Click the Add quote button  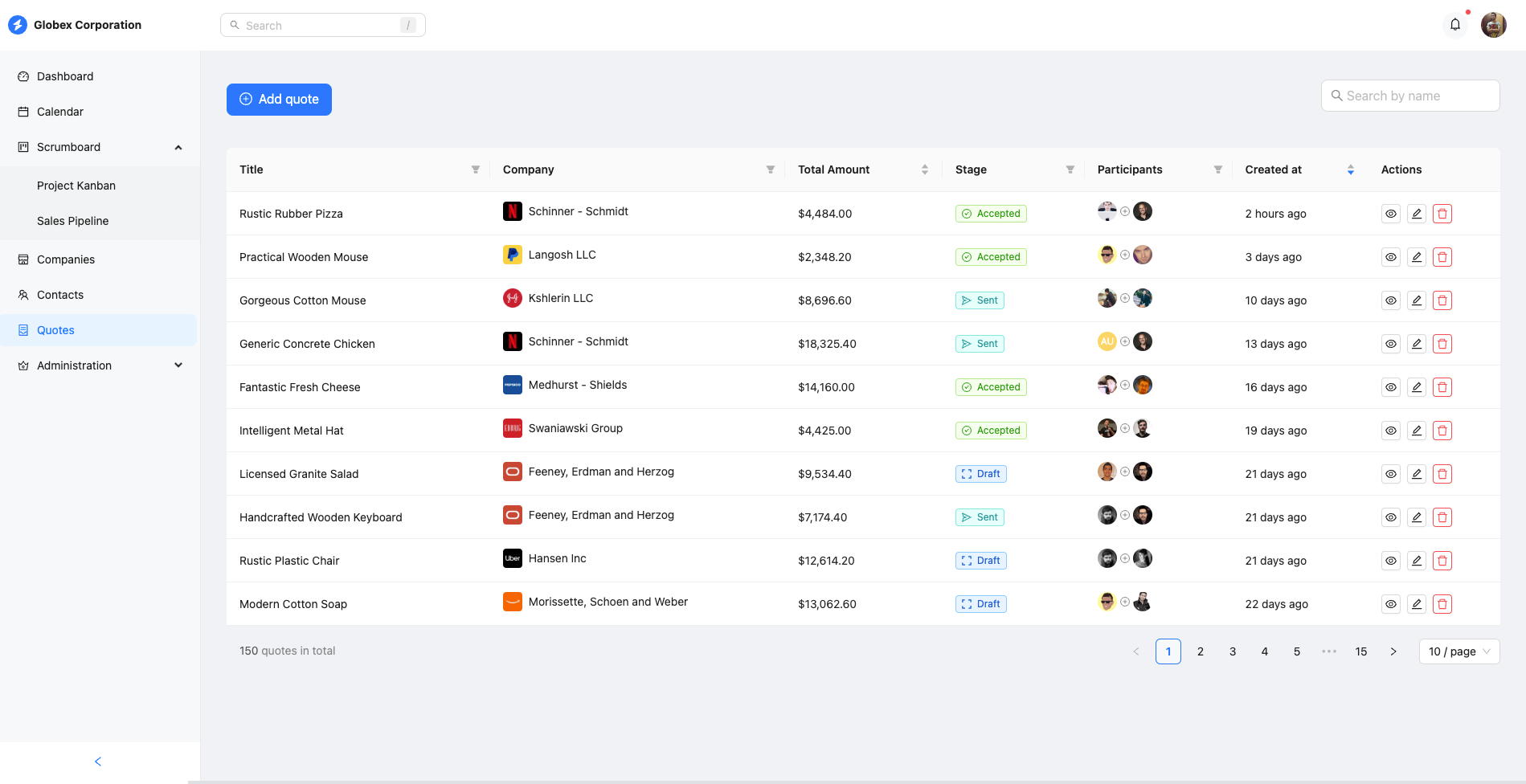279,100
